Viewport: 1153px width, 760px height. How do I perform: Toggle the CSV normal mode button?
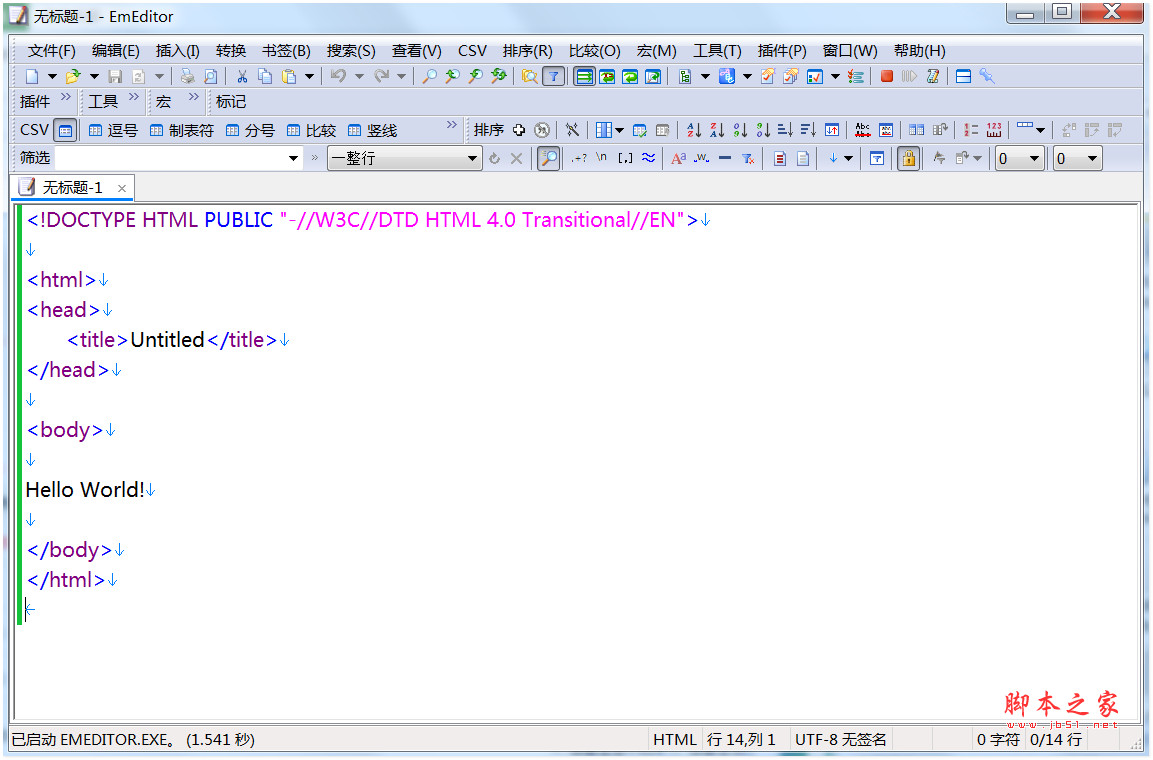point(64,130)
